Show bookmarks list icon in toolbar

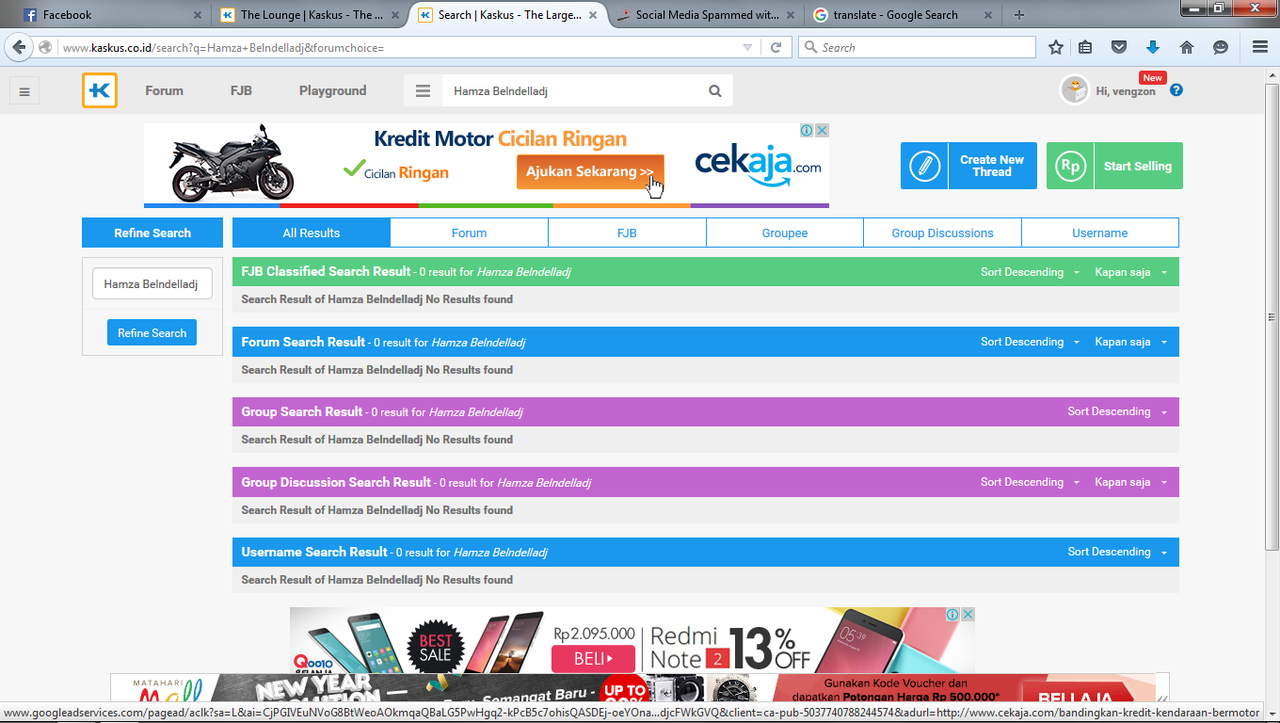tap(1086, 47)
